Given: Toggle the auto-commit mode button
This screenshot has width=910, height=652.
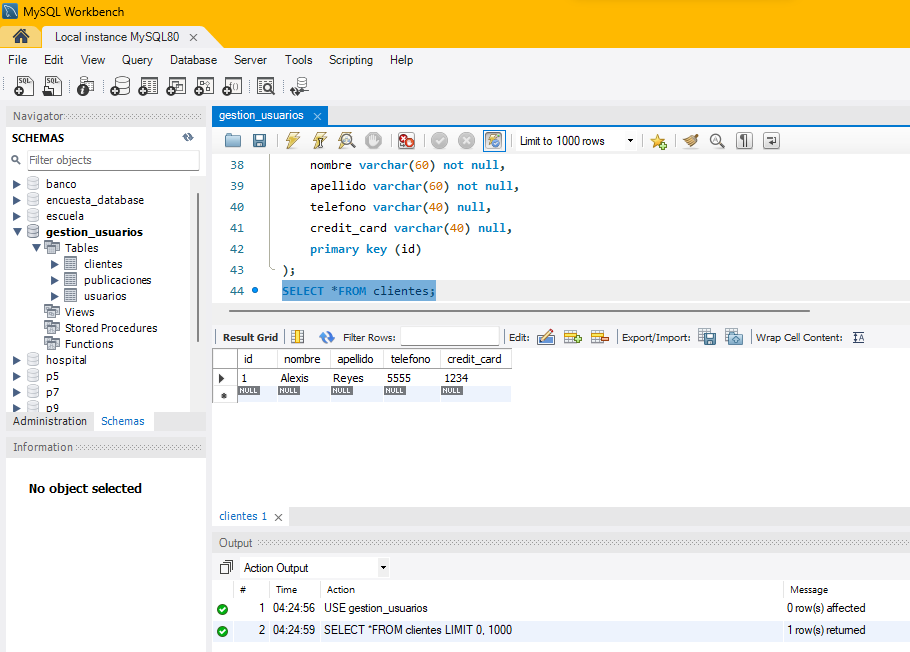Looking at the screenshot, I should click(x=494, y=141).
